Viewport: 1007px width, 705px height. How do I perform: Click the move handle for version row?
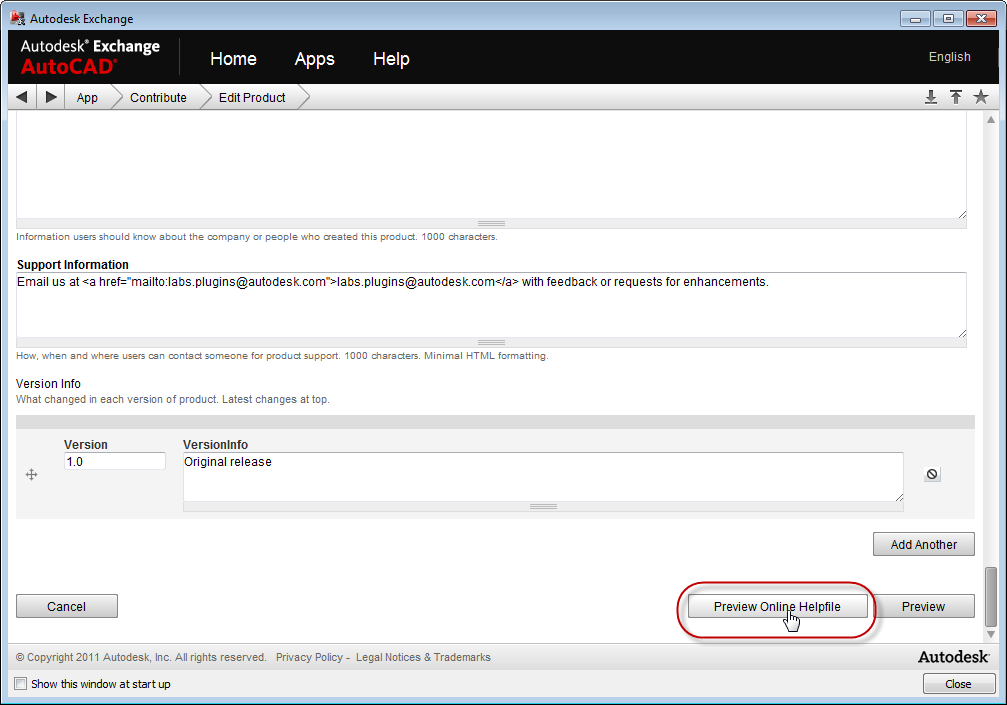[x=31, y=475]
